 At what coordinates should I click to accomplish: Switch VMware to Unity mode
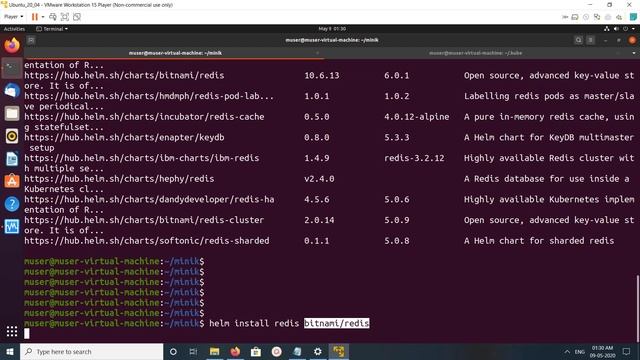(x=77, y=17)
